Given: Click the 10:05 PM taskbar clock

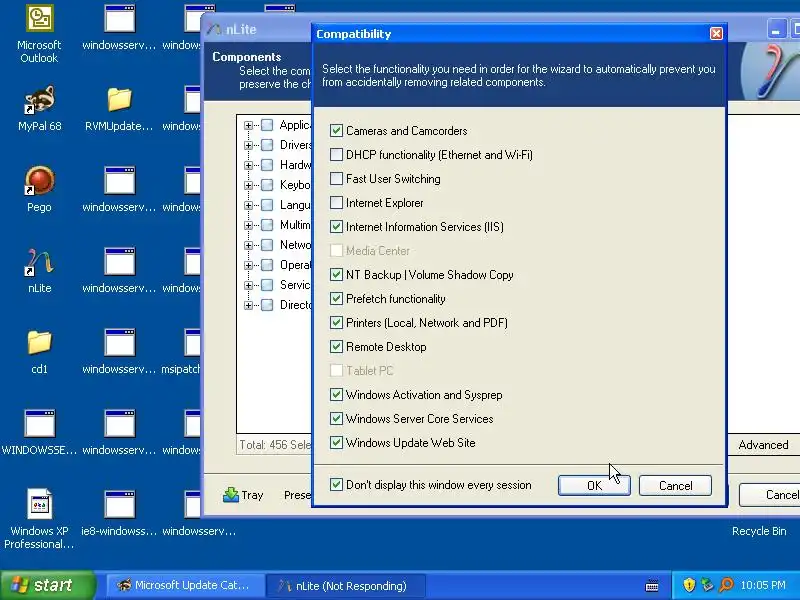Looking at the screenshot, I should (763, 585).
